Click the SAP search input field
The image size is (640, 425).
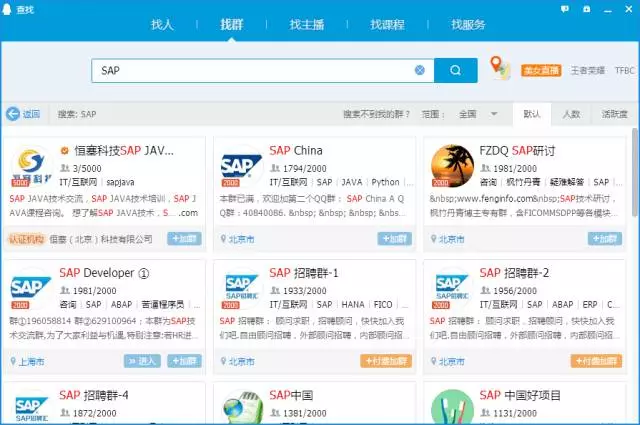[250, 70]
